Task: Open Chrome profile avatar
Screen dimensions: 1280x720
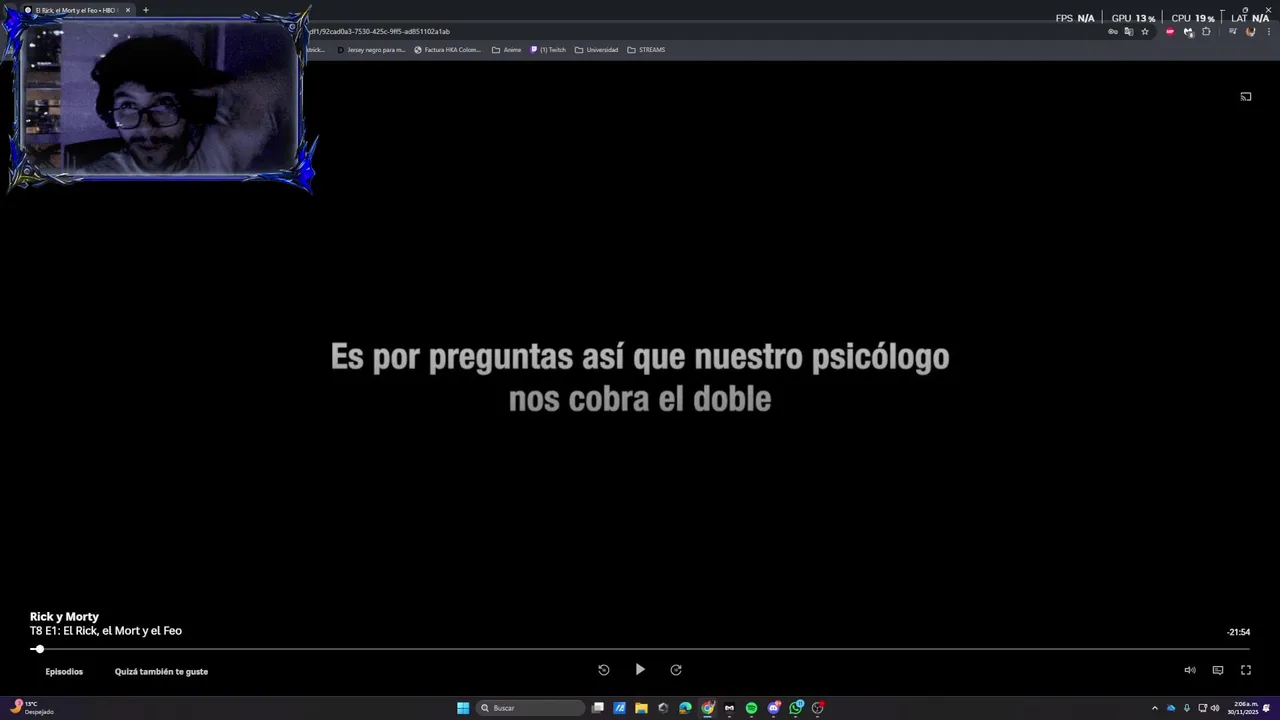Action: click(x=1250, y=32)
